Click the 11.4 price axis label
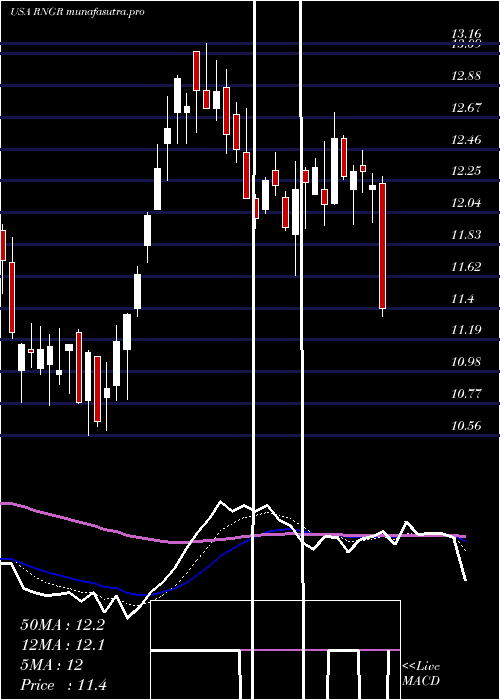Screen dimensions: 500x700 pos(462,299)
